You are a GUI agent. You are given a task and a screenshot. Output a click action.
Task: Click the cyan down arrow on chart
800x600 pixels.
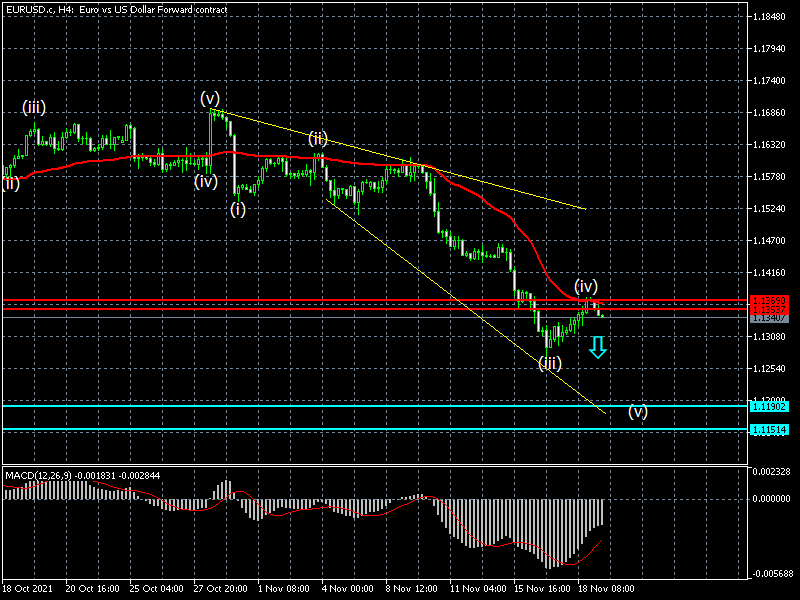(x=597, y=347)
